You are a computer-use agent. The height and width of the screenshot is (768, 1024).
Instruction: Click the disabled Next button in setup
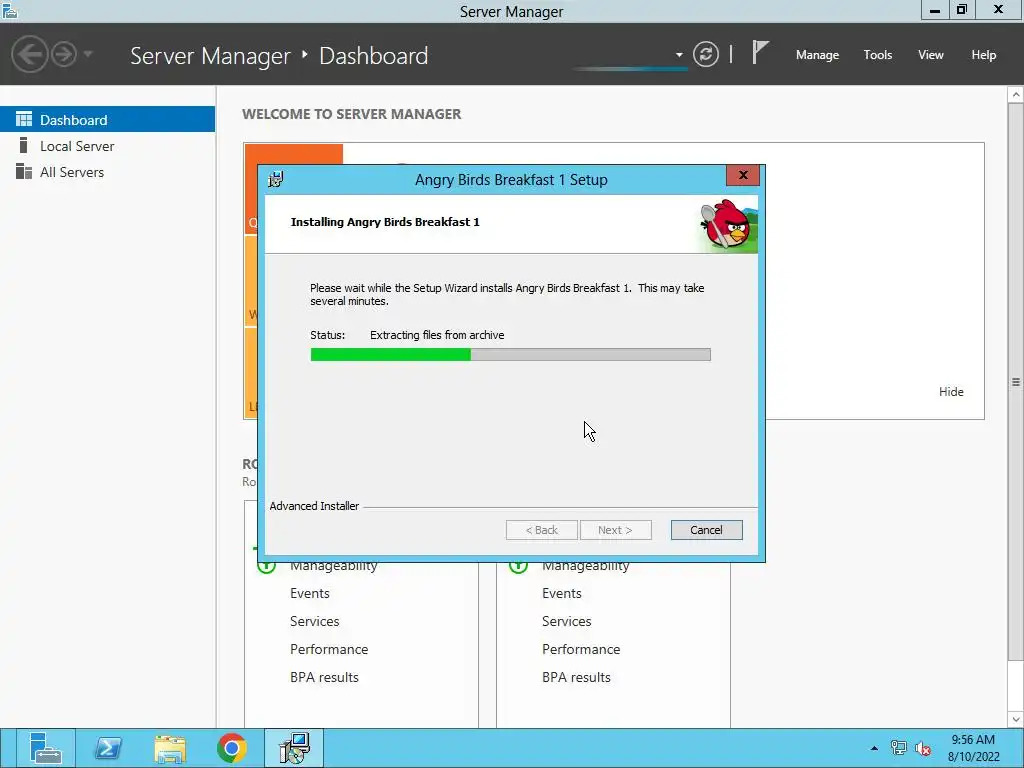click(x=615, y=530)
